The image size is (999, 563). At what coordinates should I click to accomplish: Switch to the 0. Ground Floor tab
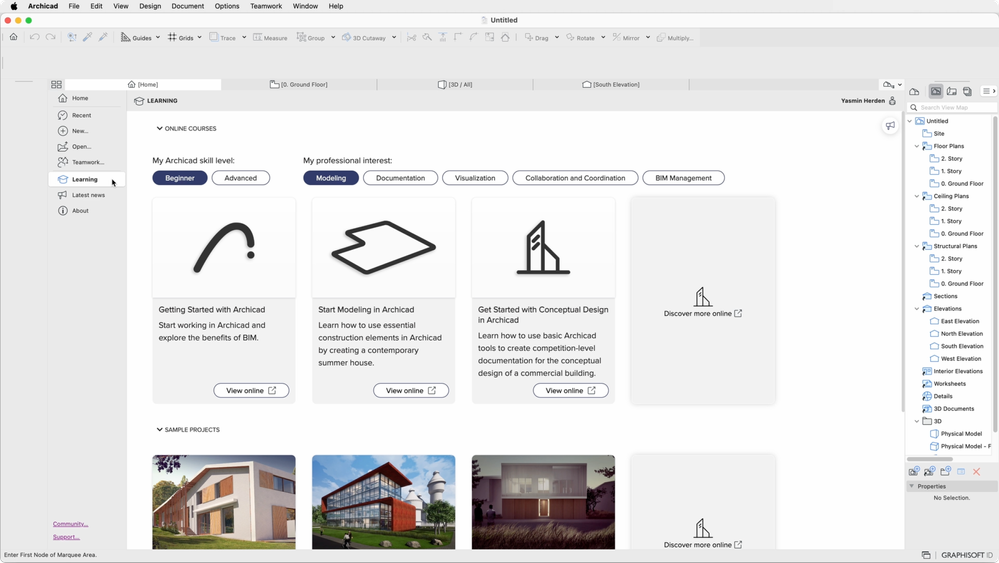[x=299, y=84]
